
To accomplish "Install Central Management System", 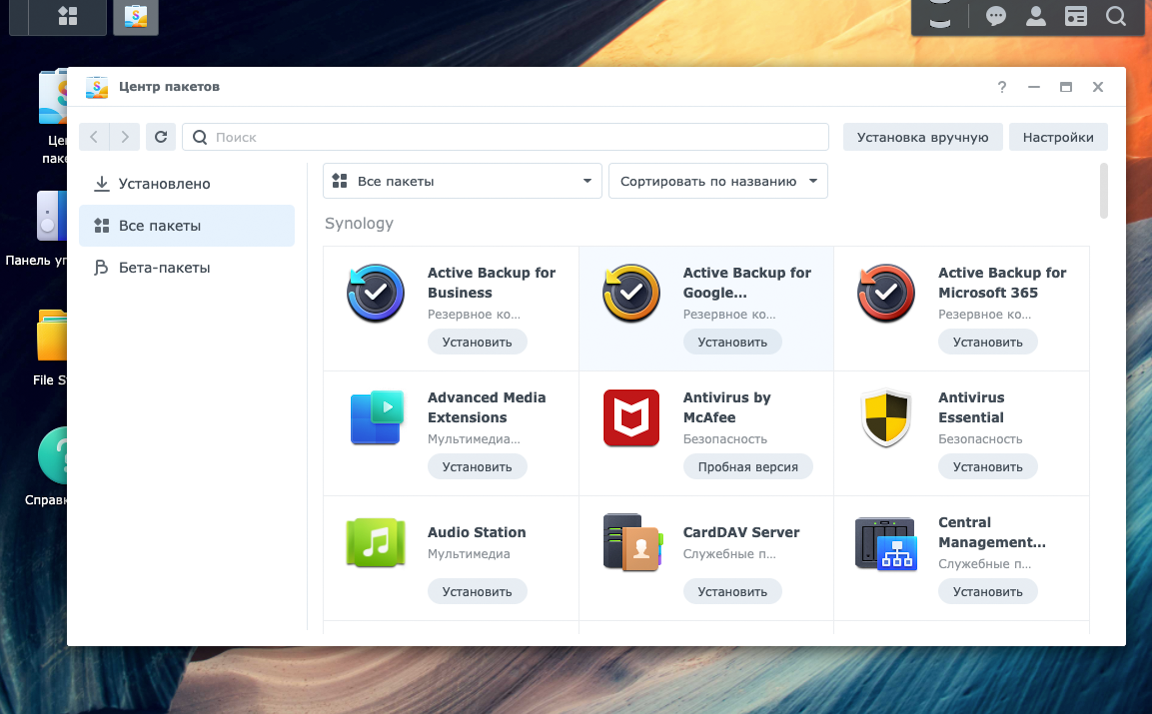I will pyautogui.click(x=987, y=592).
